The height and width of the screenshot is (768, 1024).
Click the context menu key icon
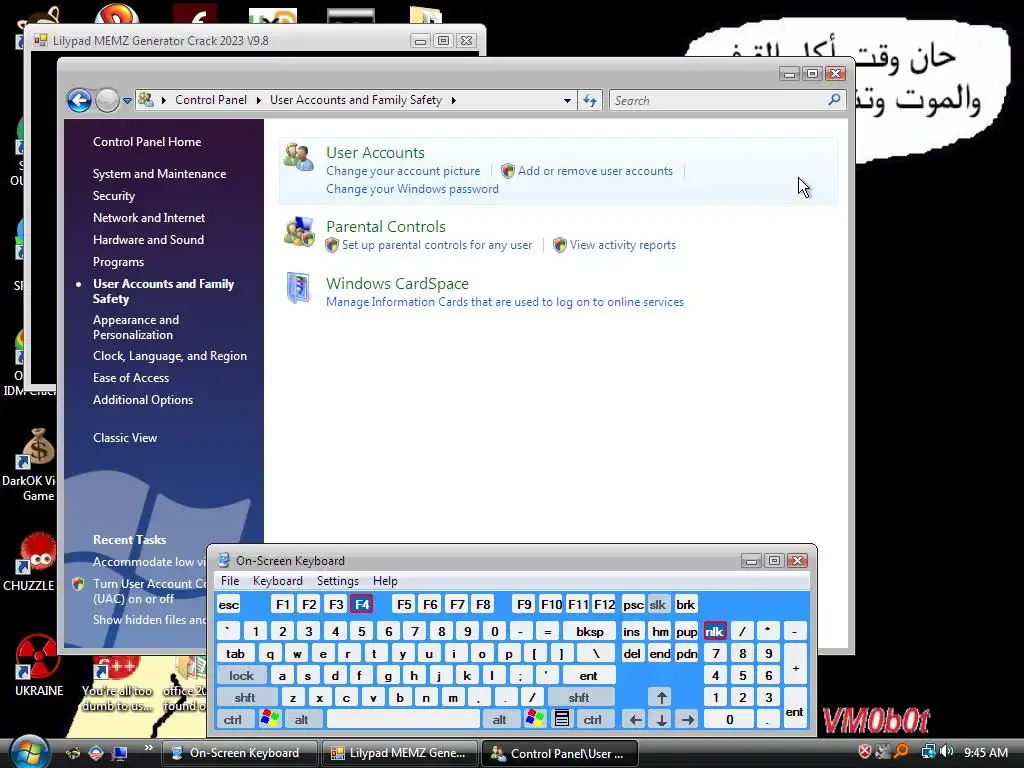(562, 720)
